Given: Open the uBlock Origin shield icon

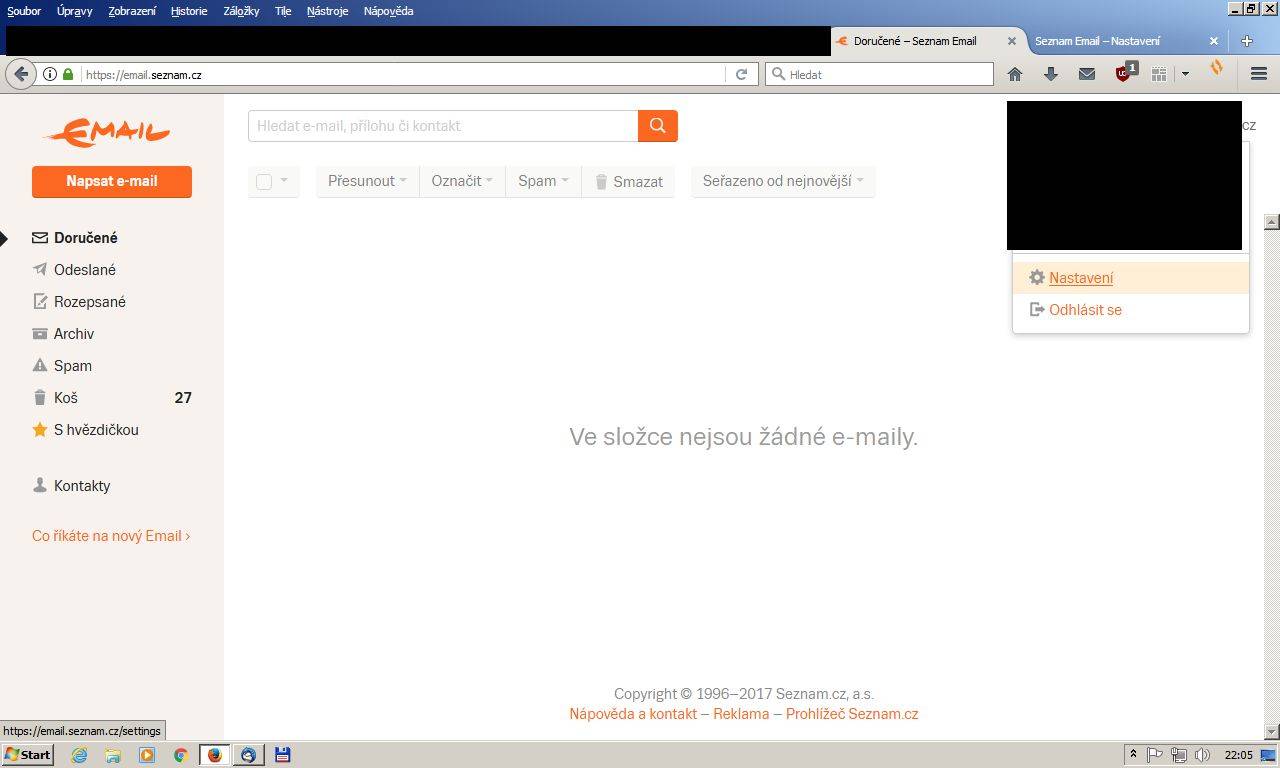Looking at the screenshot, I should pos(1124,73).
